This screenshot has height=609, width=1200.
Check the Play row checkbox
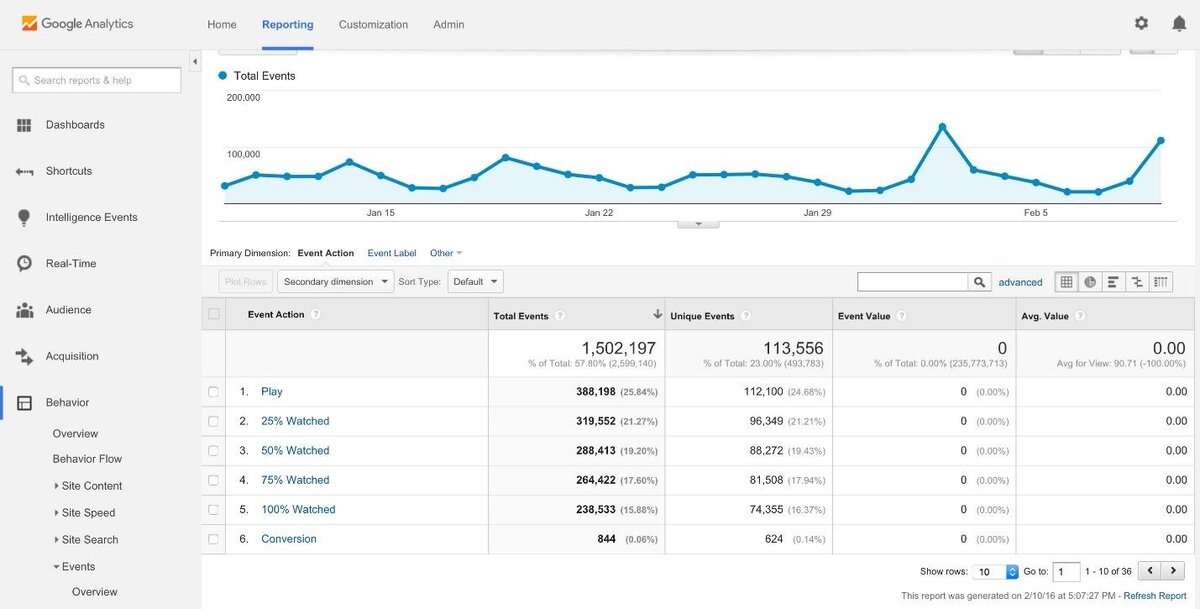pyautogui.click(x=213, y=392)
